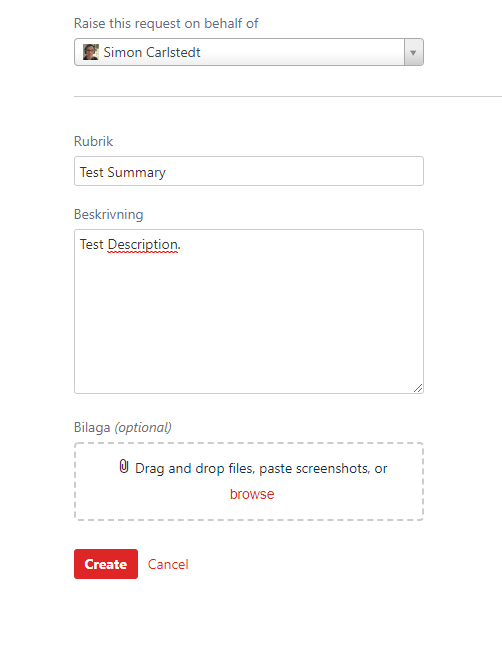Cancel the request form

pos(168,564)
